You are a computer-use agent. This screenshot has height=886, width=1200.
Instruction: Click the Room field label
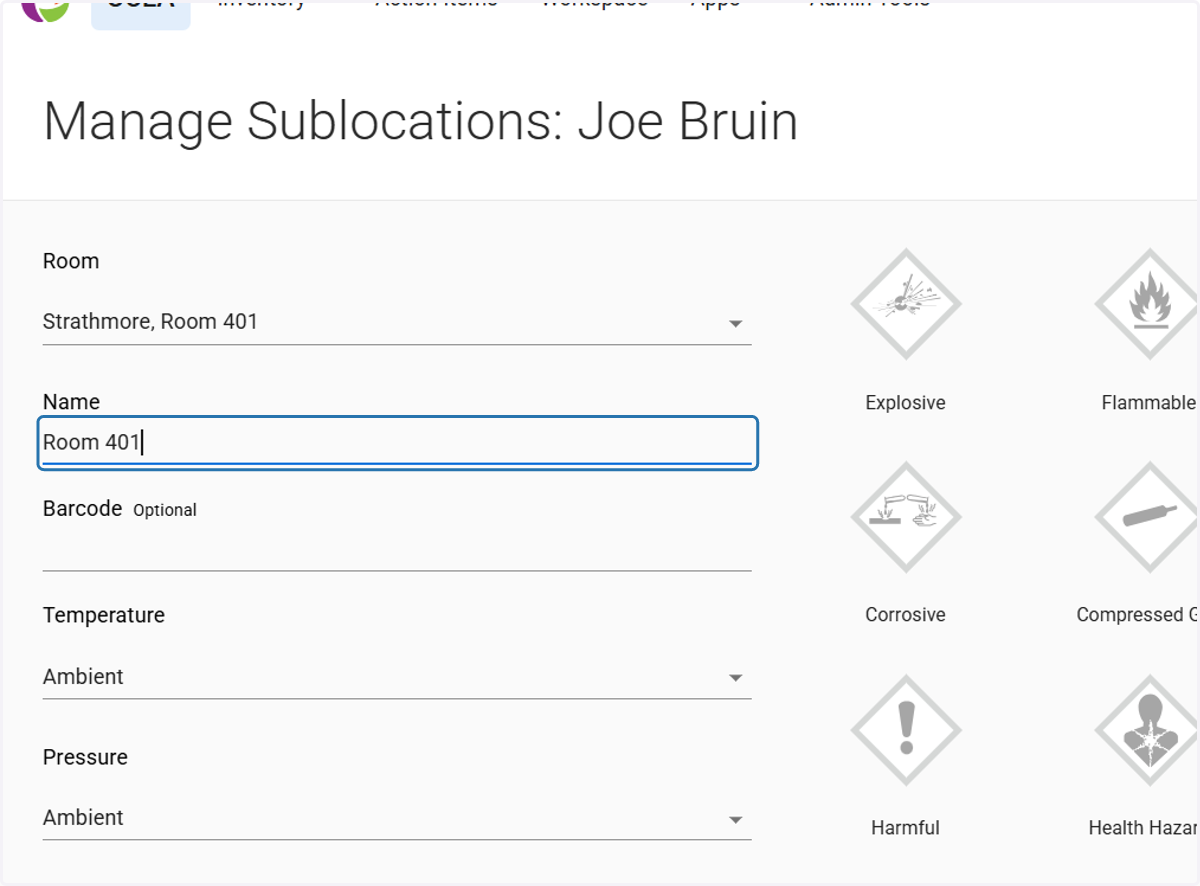click(71, 261)
